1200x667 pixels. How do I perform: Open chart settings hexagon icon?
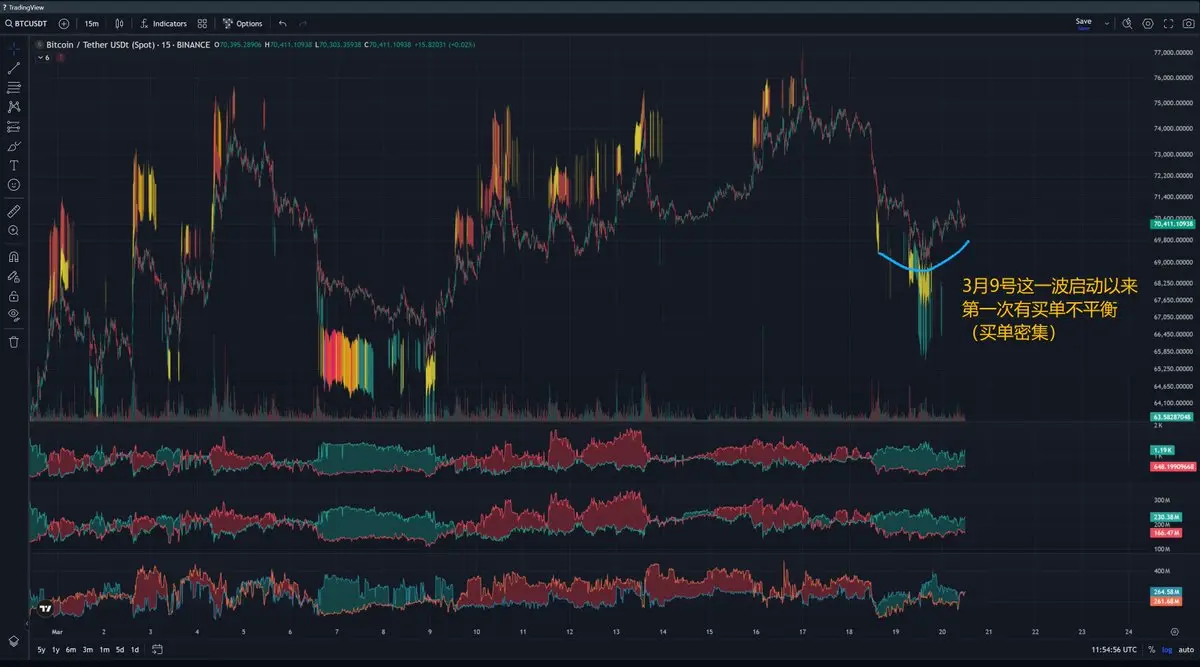1148,23
